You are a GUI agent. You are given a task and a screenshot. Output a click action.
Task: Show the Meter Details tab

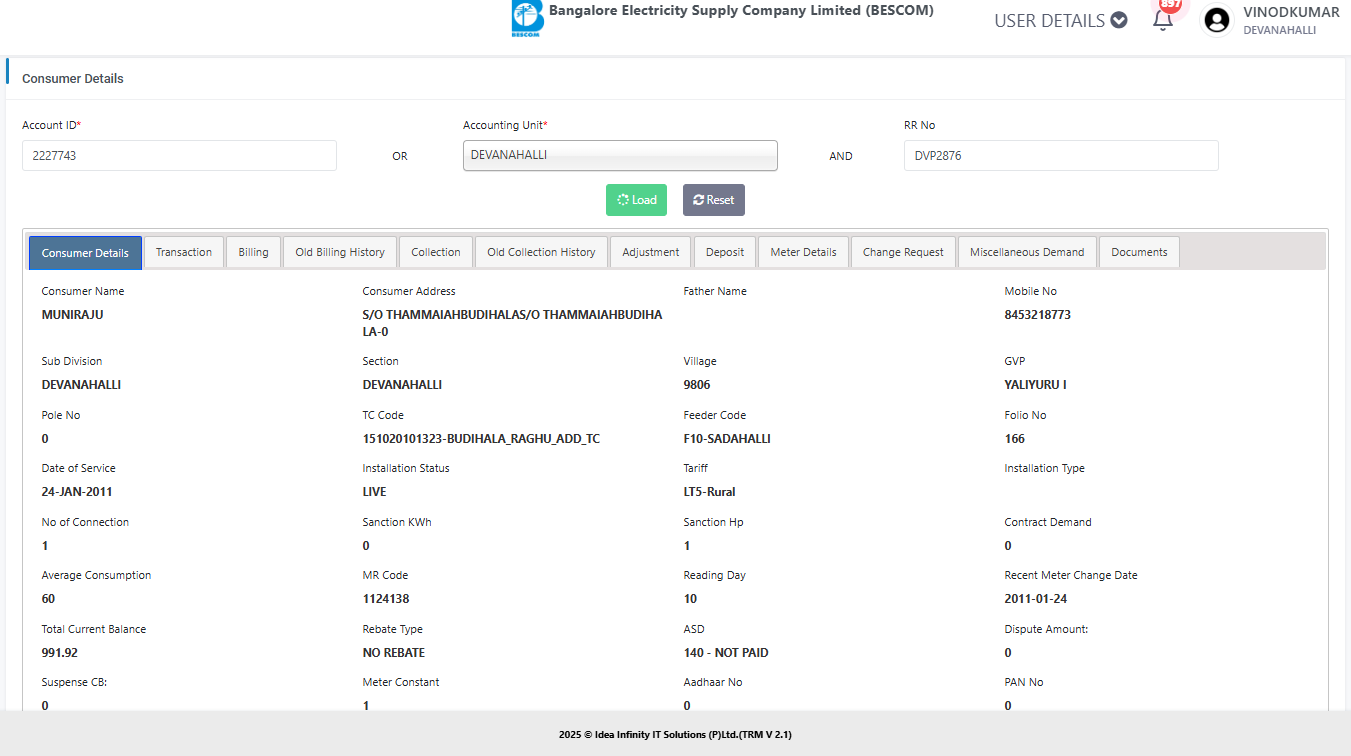pyautogui.click(x=803, y=253)
